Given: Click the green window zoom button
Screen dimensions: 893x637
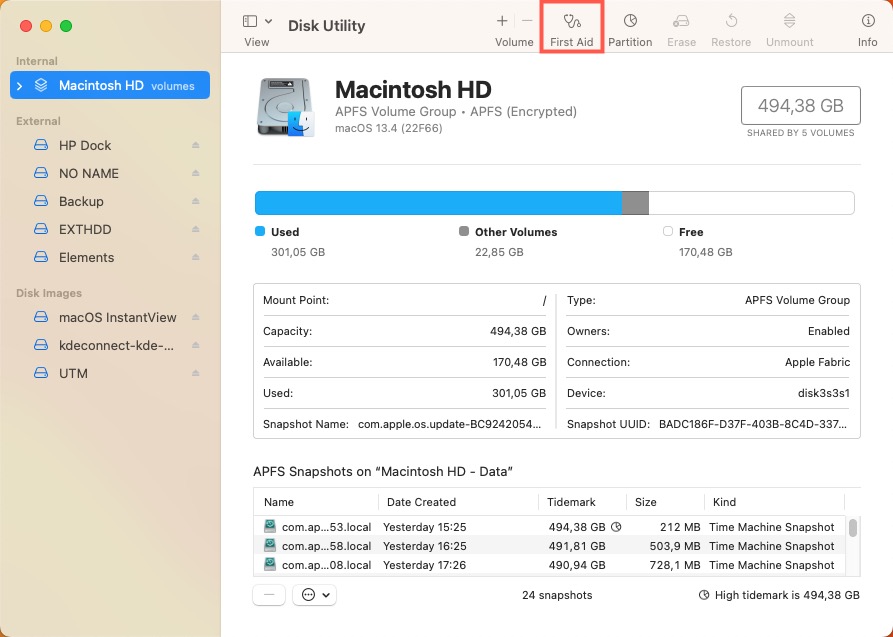Looking at the screenshot, I should coord(66,25).
